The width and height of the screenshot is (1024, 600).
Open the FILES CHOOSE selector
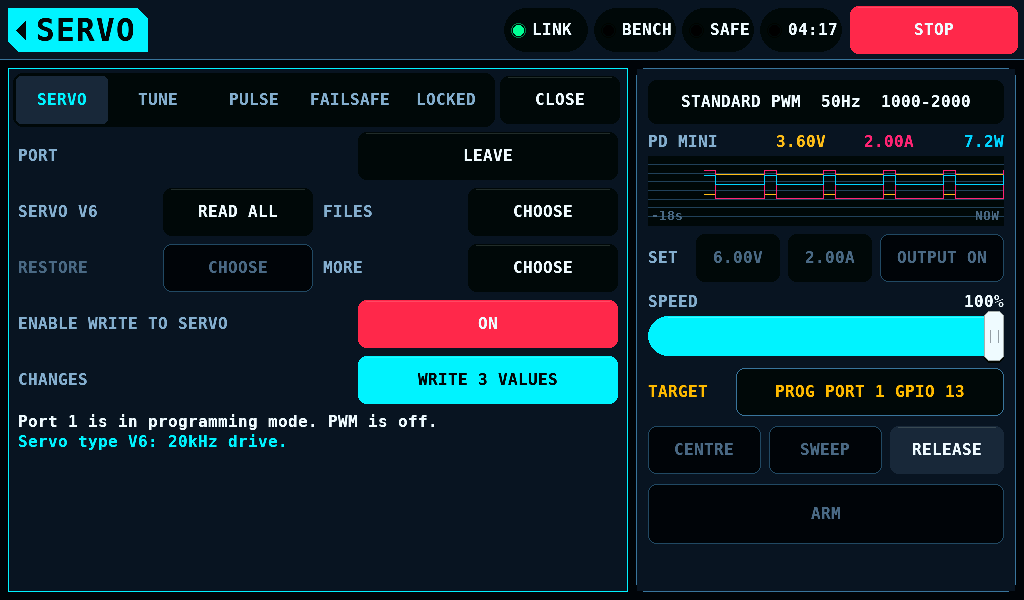click(543, 212)
